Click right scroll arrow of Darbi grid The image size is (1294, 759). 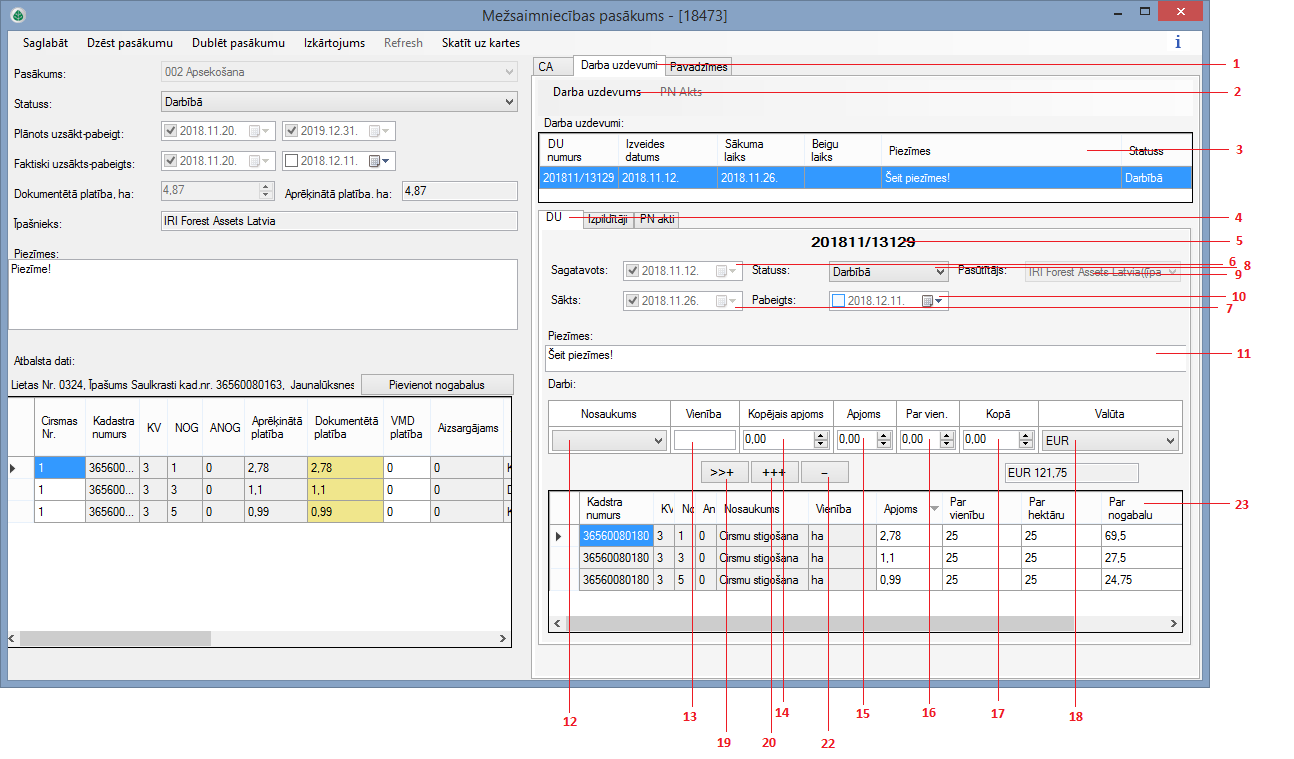tap(1173, 623)
